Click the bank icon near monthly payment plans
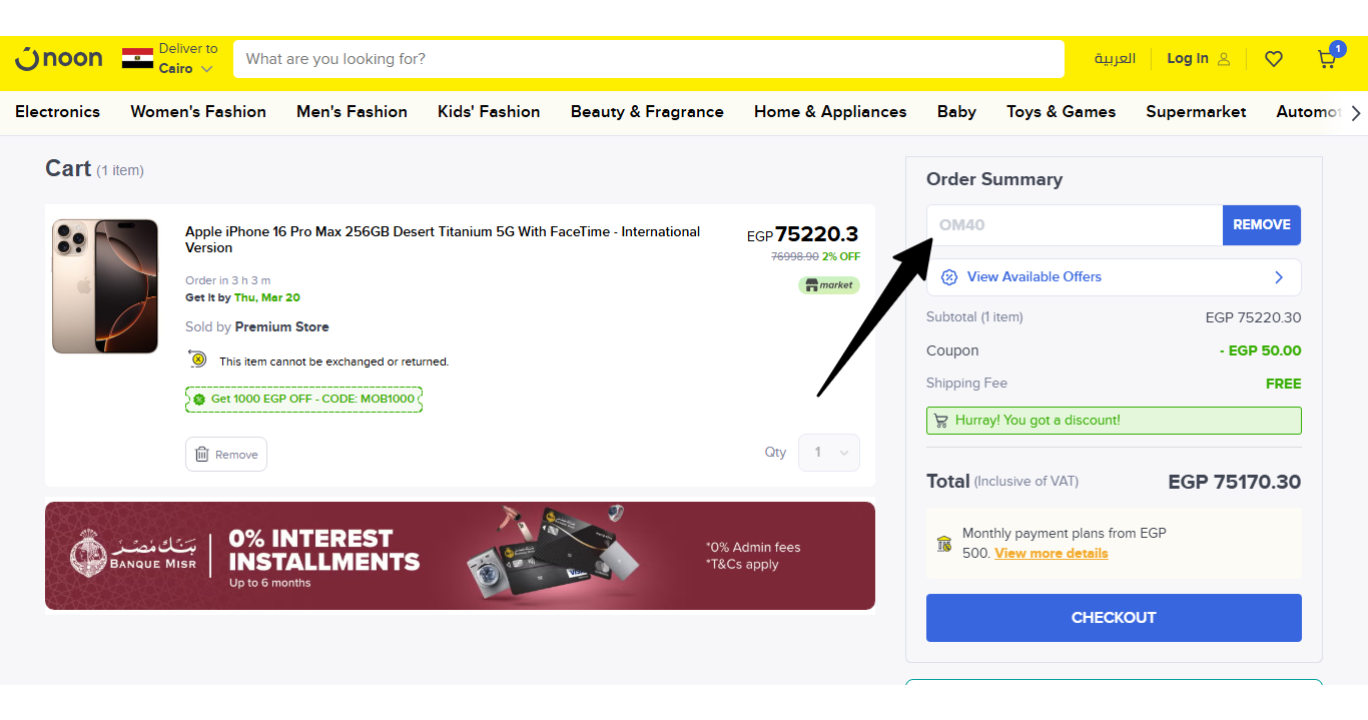1368x720 pixels. pyautogui.click(x=944, y=544)
